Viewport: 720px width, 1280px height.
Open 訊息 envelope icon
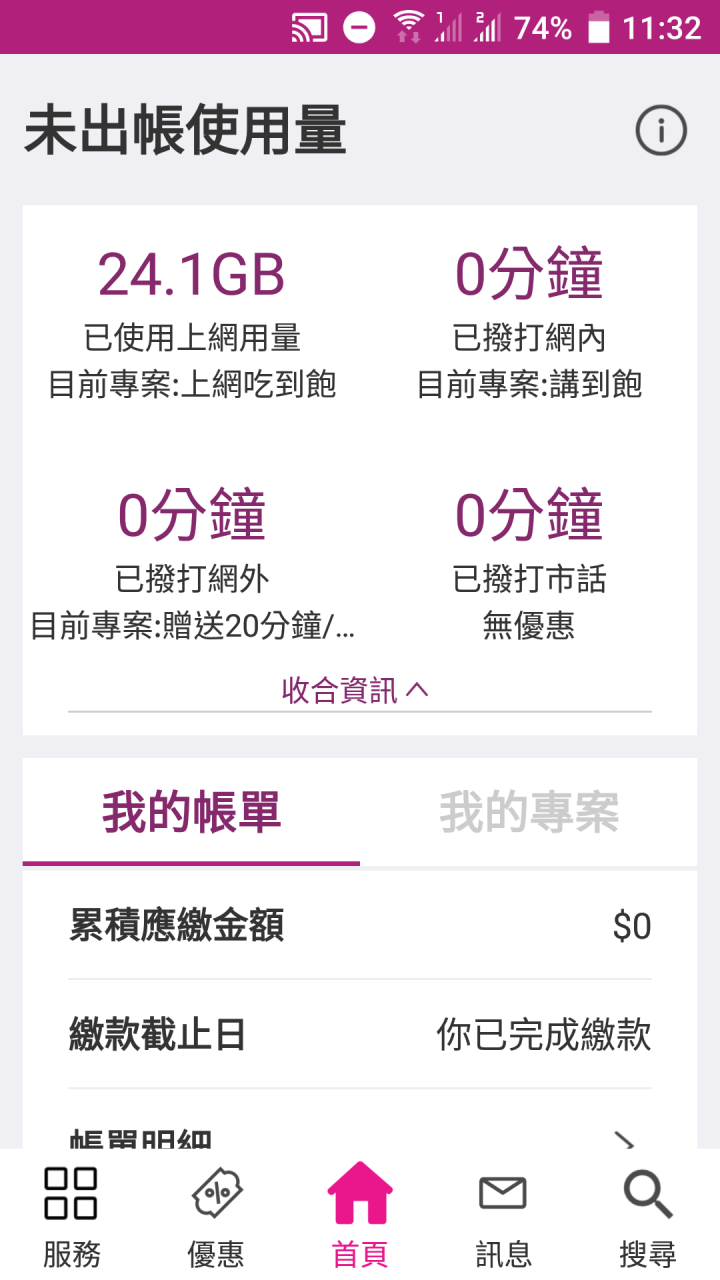503,1194
